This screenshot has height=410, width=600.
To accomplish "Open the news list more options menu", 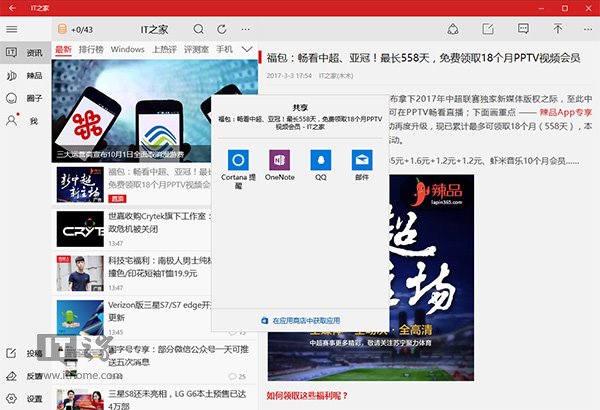I will 245,29.
